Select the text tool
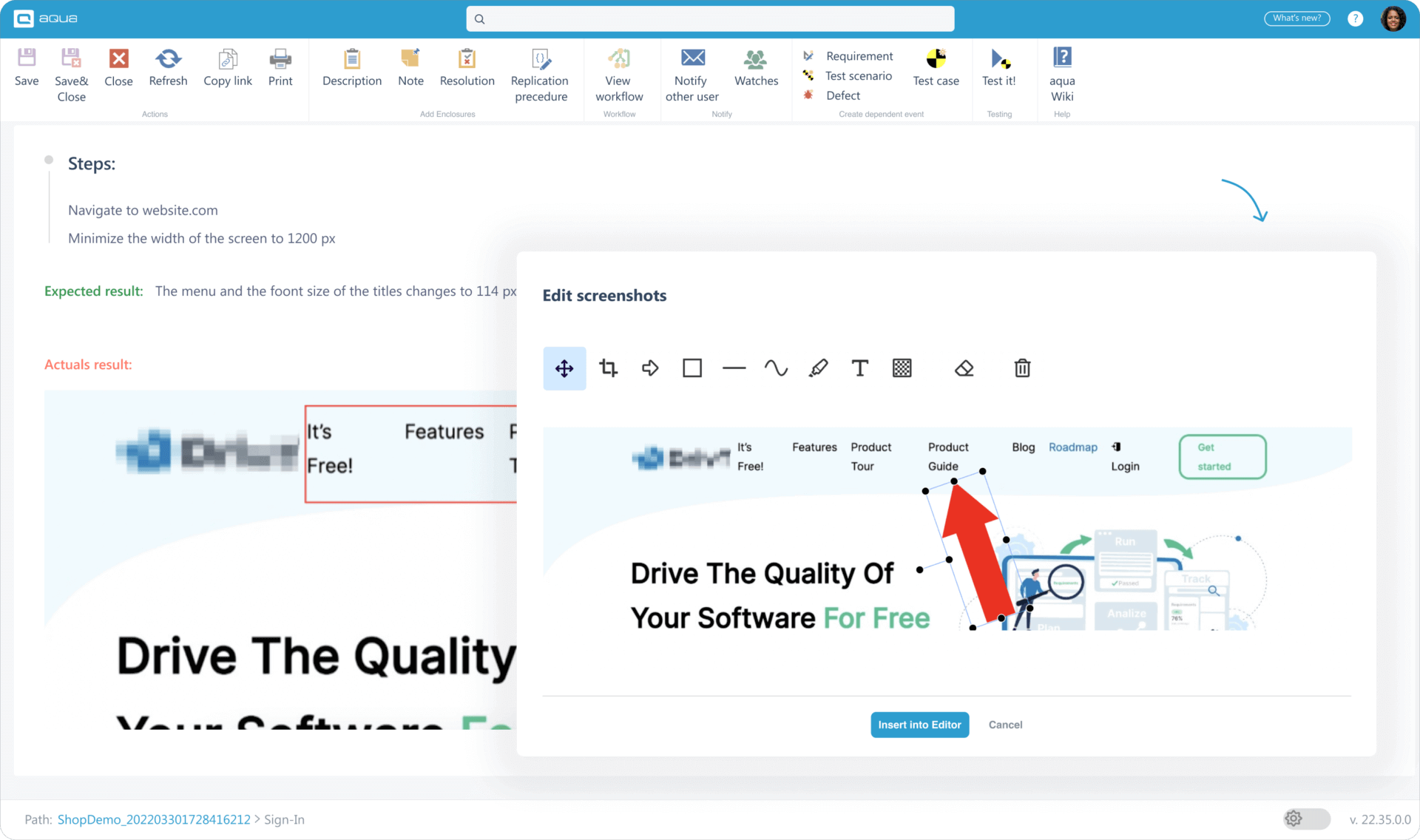1420x840 pixels. 859,367
